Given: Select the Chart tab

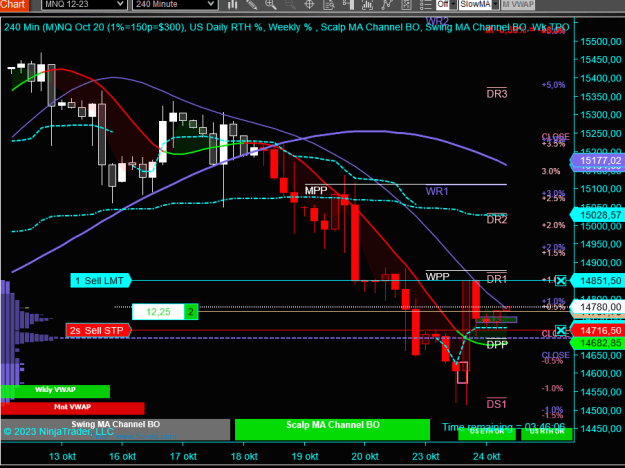Looking at the screenshot, I should point(14,4).
